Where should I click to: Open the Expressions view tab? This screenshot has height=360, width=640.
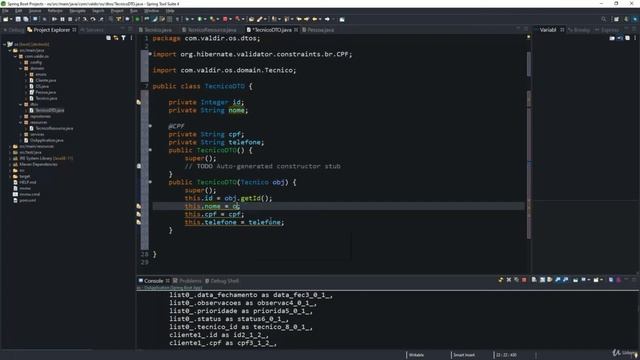tap(607, 30)
